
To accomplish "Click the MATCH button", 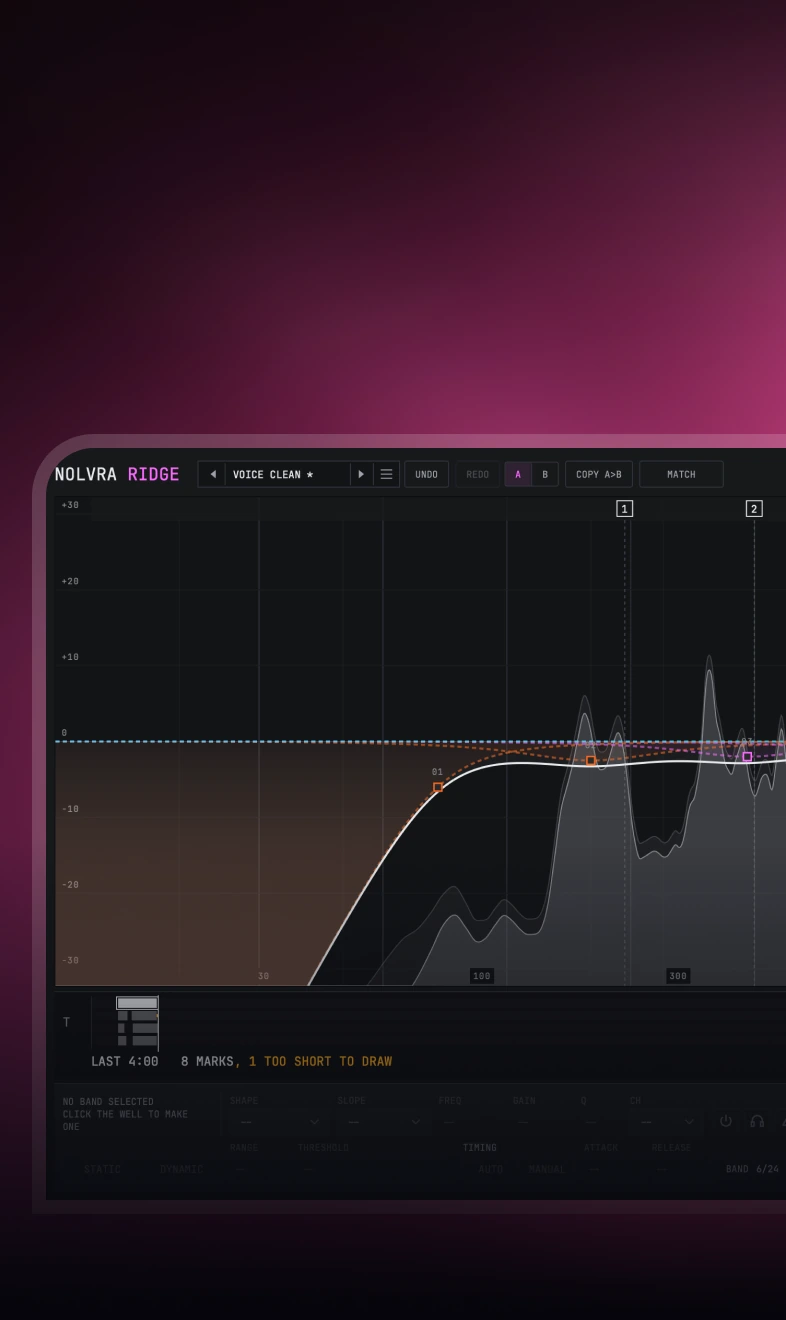I will (x=681, y=474).
